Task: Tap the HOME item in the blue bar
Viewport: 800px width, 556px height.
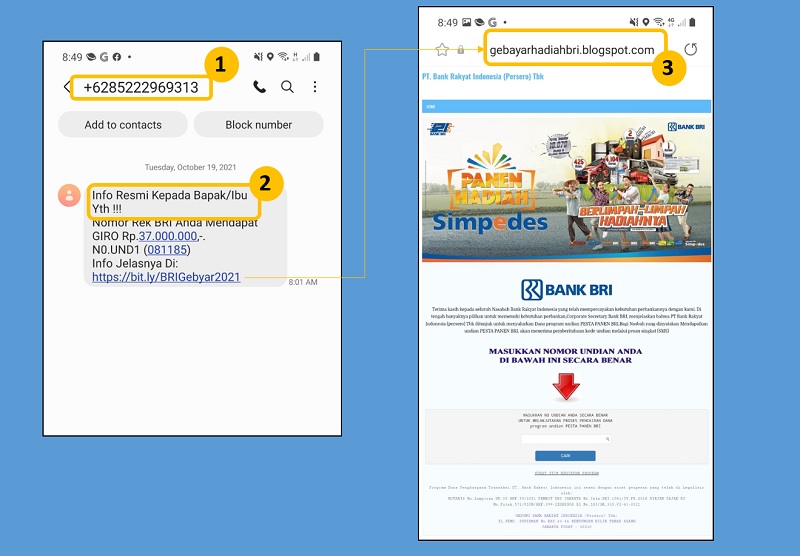Action: click(431, 107)
